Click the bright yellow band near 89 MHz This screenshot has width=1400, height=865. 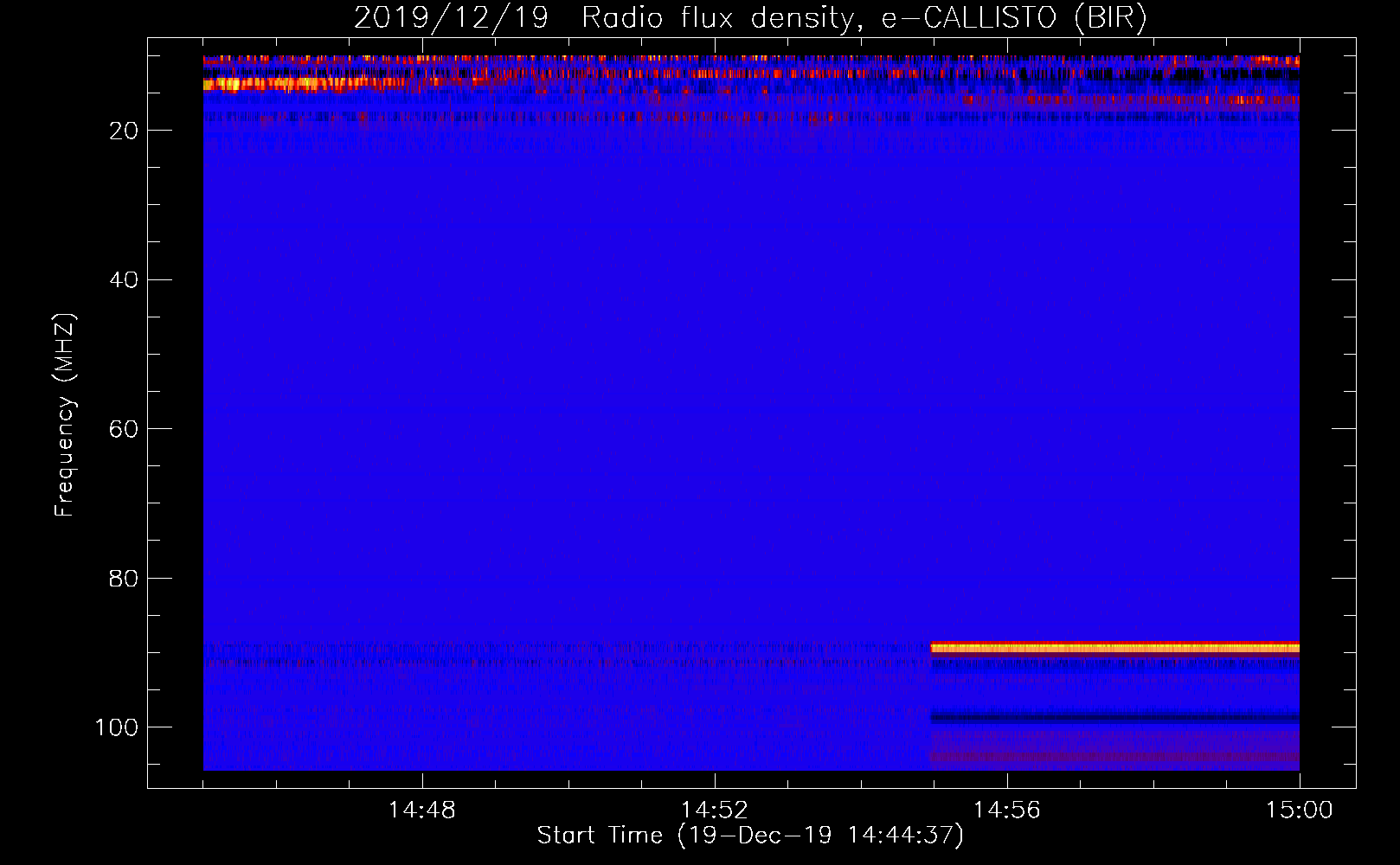point(1114,647)
